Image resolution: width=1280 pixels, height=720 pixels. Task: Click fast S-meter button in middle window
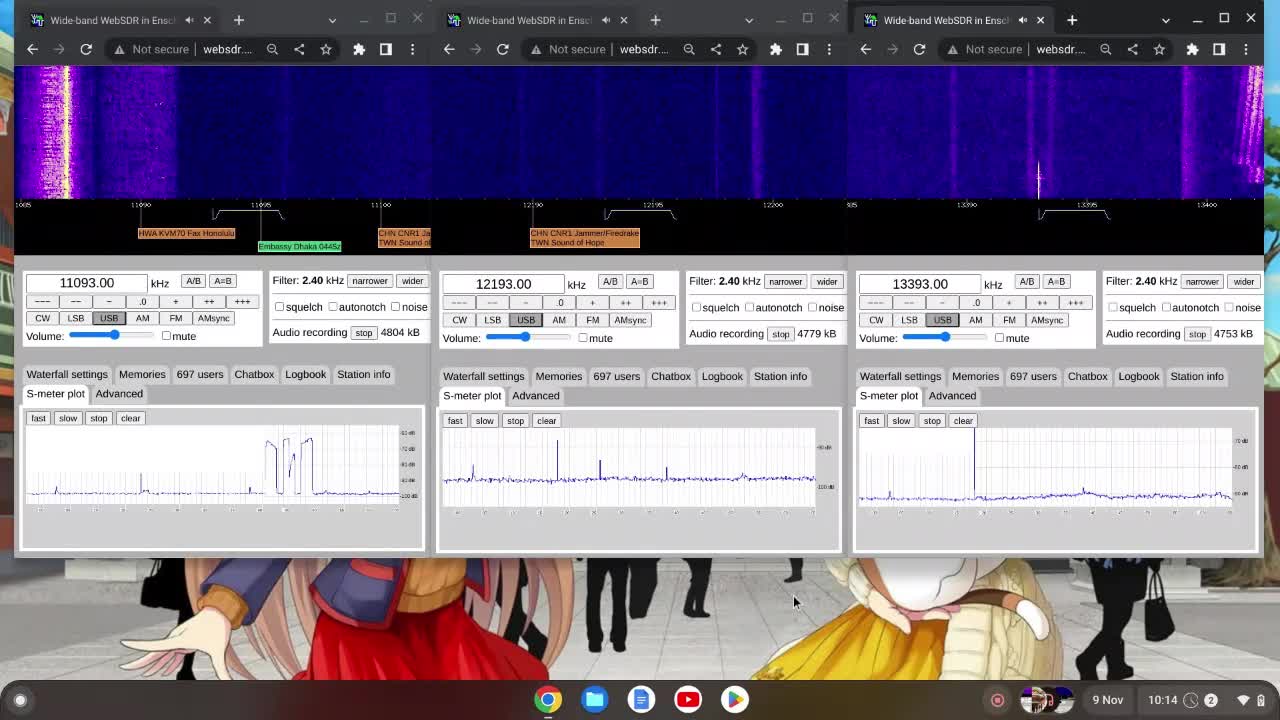(455, 420)
